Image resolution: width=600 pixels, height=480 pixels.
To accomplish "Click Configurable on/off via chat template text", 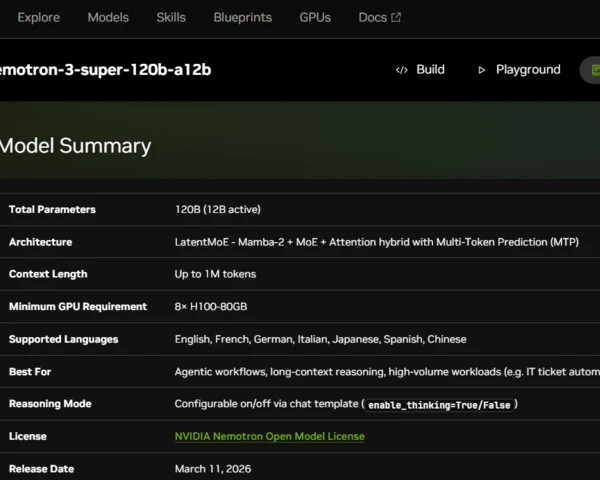I will pos(266,404).
